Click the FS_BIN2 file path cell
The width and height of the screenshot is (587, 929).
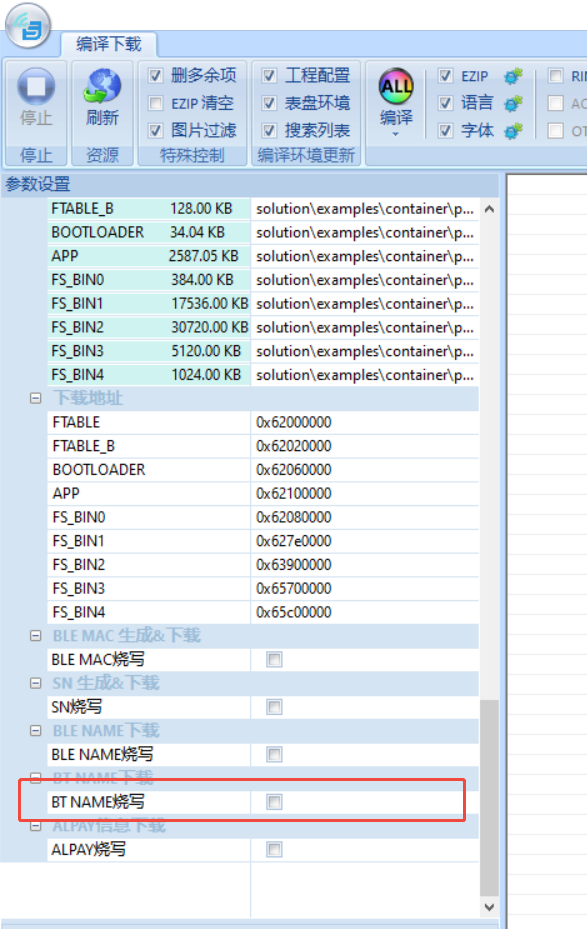coord(364,327)
